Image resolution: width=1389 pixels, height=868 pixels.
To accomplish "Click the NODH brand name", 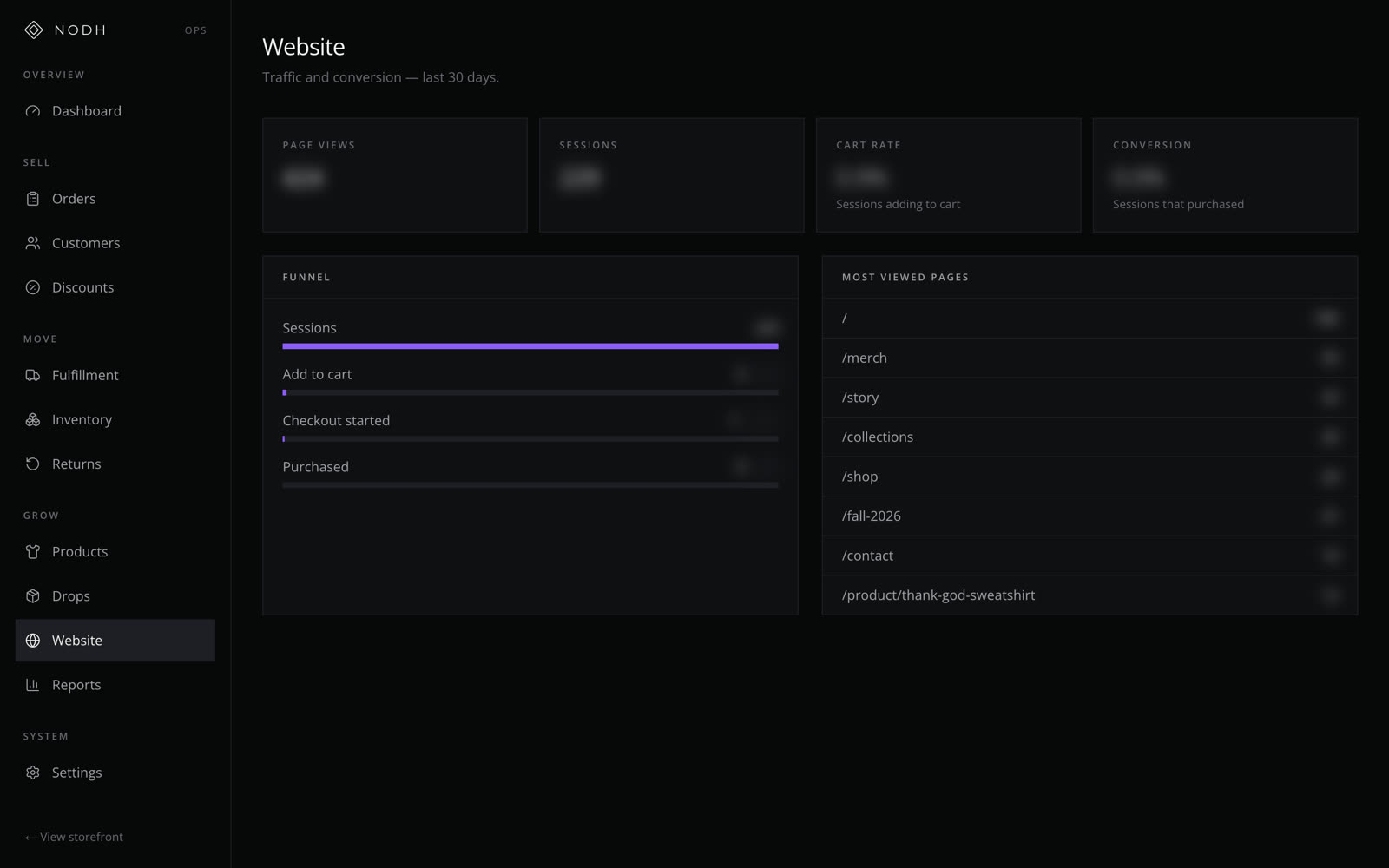I will [x=80, y=30].
